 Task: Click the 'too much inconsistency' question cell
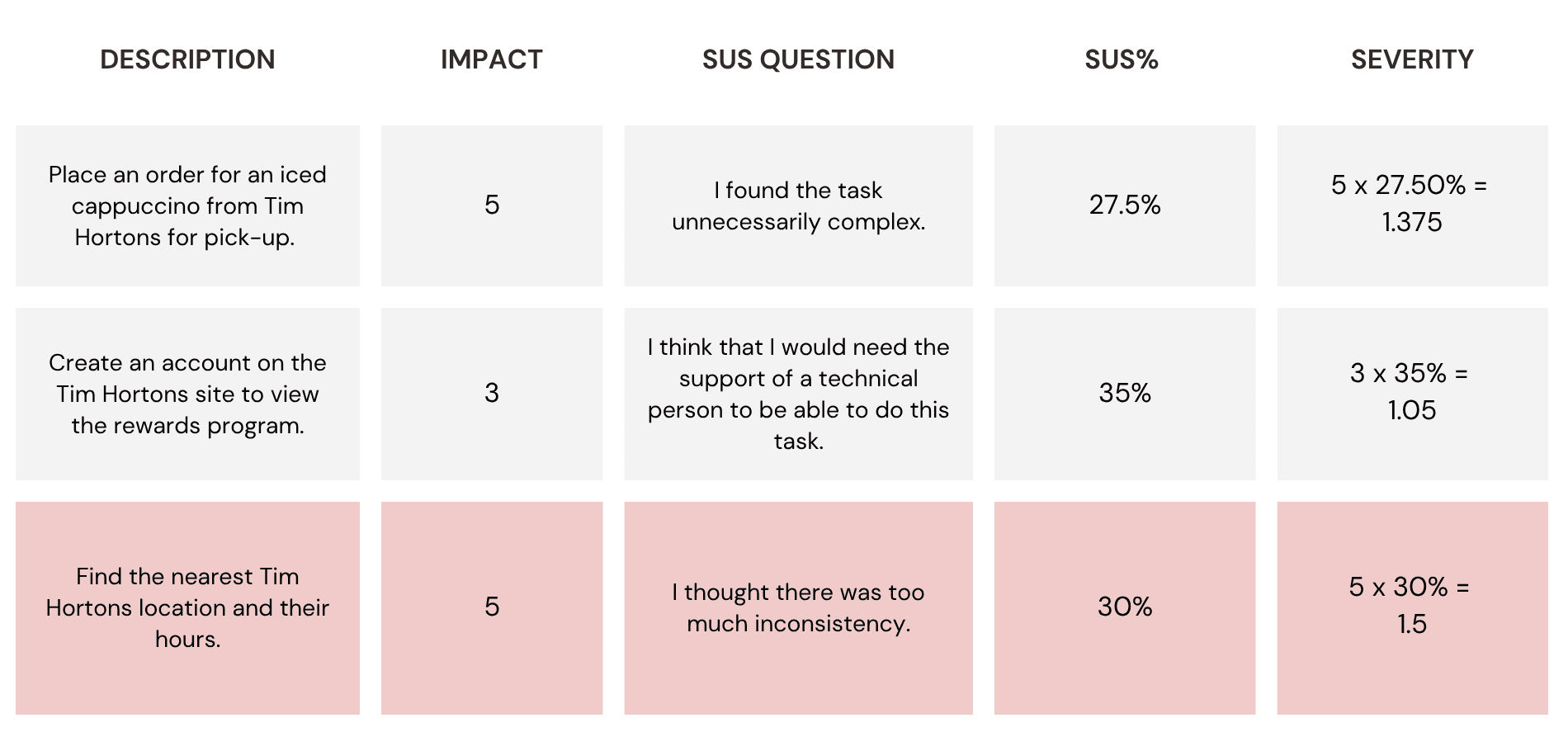pyautogui.click(x=798, y=607)
